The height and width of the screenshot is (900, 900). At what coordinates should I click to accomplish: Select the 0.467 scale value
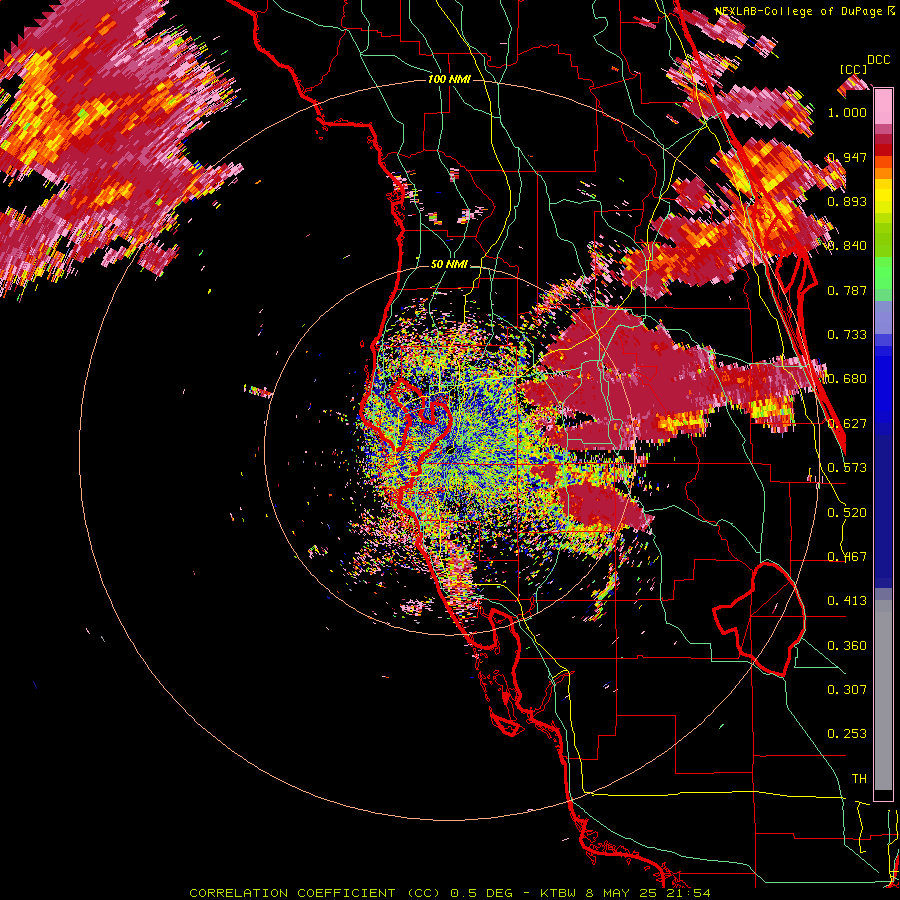coord(847,557)
